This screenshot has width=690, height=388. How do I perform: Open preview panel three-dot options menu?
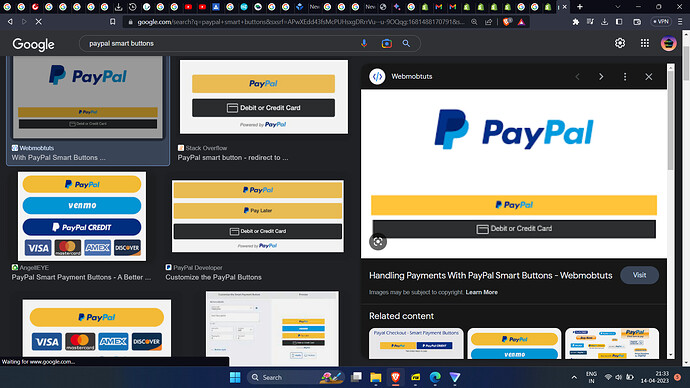point(625,77)
